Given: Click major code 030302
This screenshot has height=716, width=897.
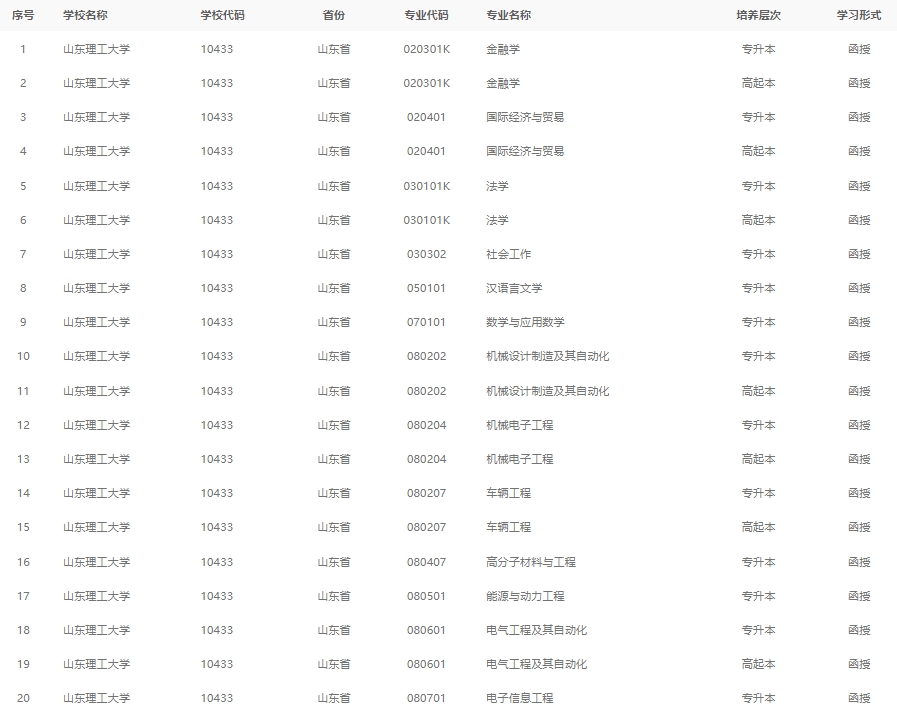Looking at the screenshot, I should click(426, 254).
